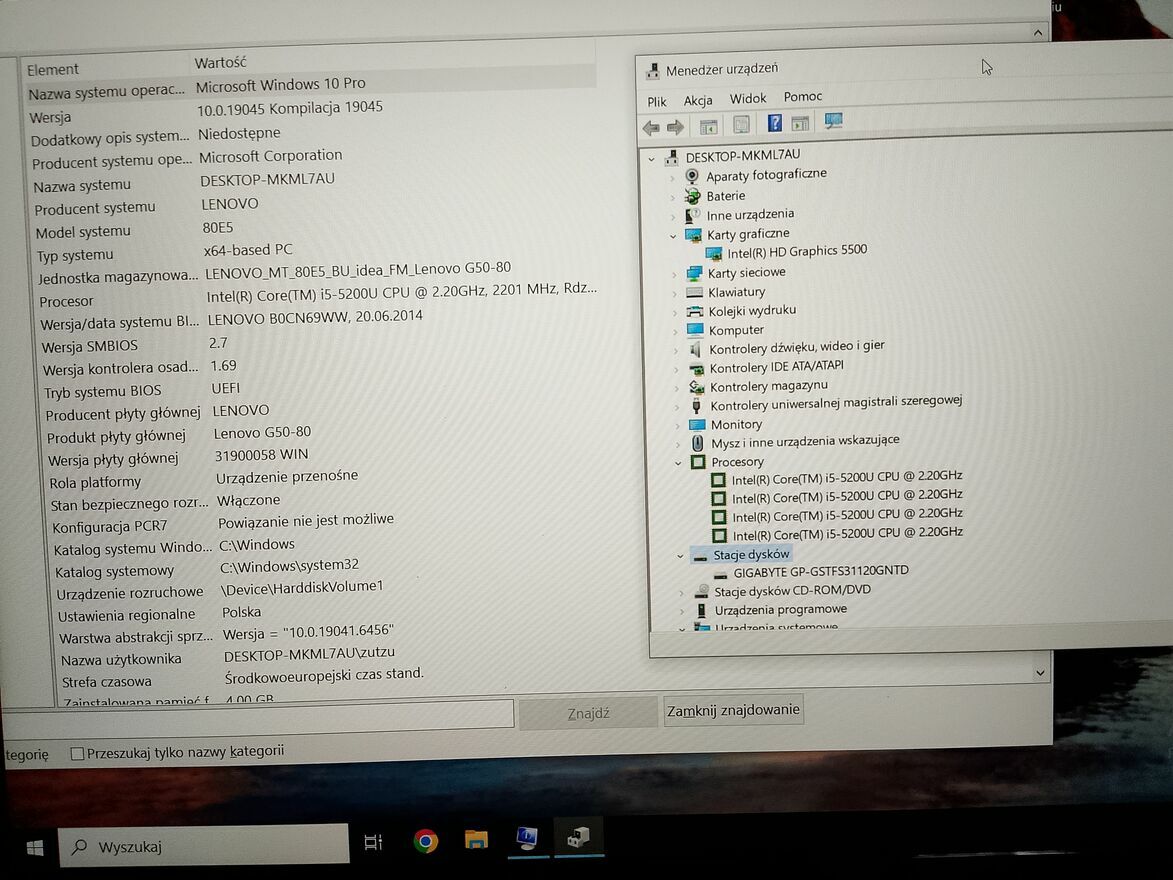
Task: Open the Akcja menu
Action: pyautogui.click(x=698, y=100)
